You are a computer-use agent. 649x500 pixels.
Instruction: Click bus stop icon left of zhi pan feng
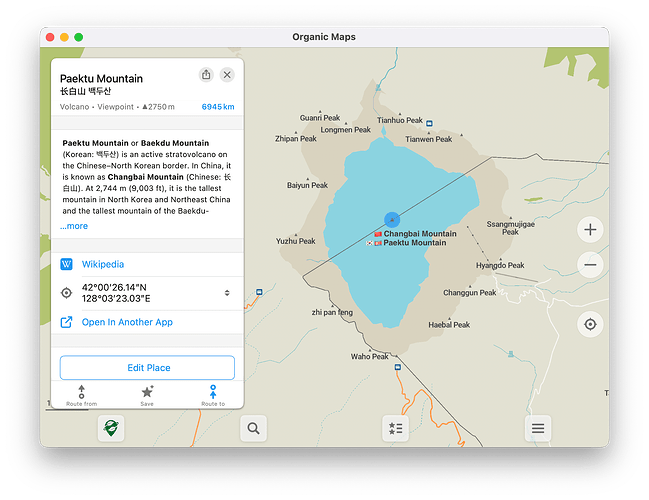[x=259, y=292]
